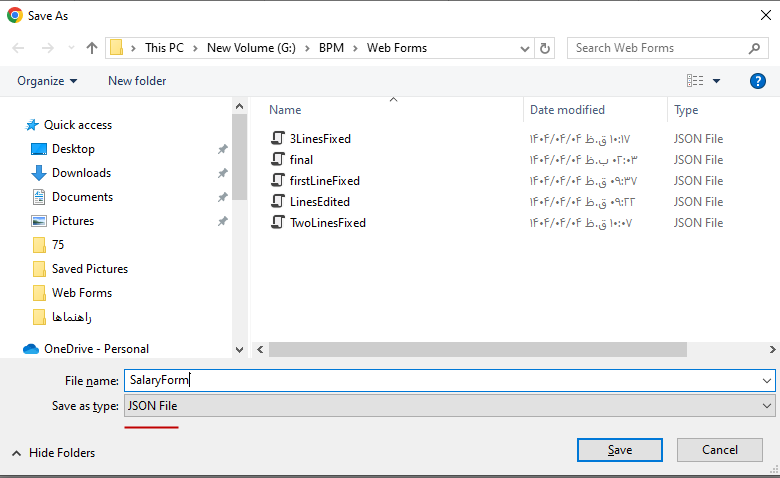Click the search magnifier icon
Image resolution: width=780 pixels, height=478 pixels.
coord(755,48)
